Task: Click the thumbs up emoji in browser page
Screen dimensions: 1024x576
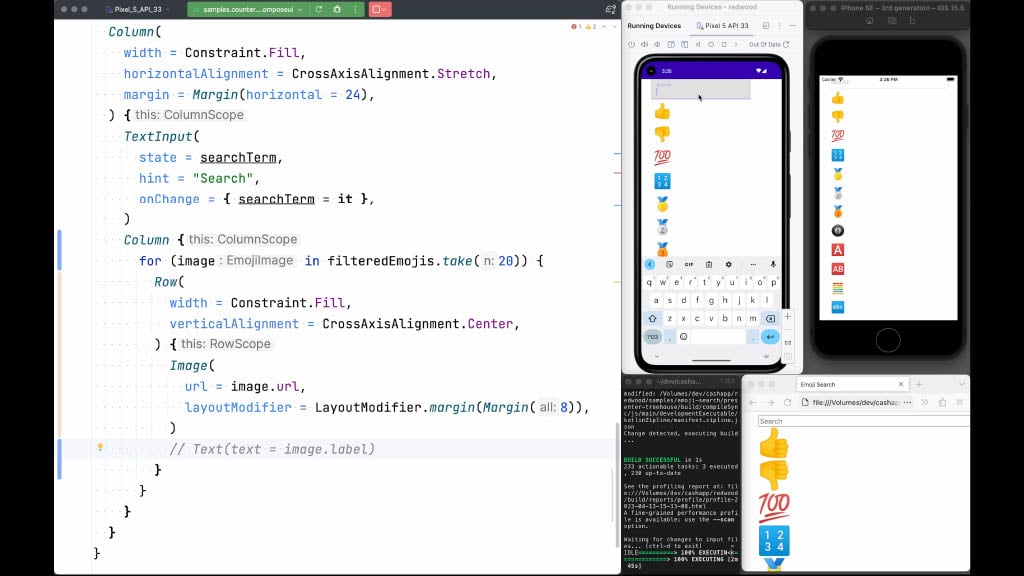Action: (x=774, y=443)
